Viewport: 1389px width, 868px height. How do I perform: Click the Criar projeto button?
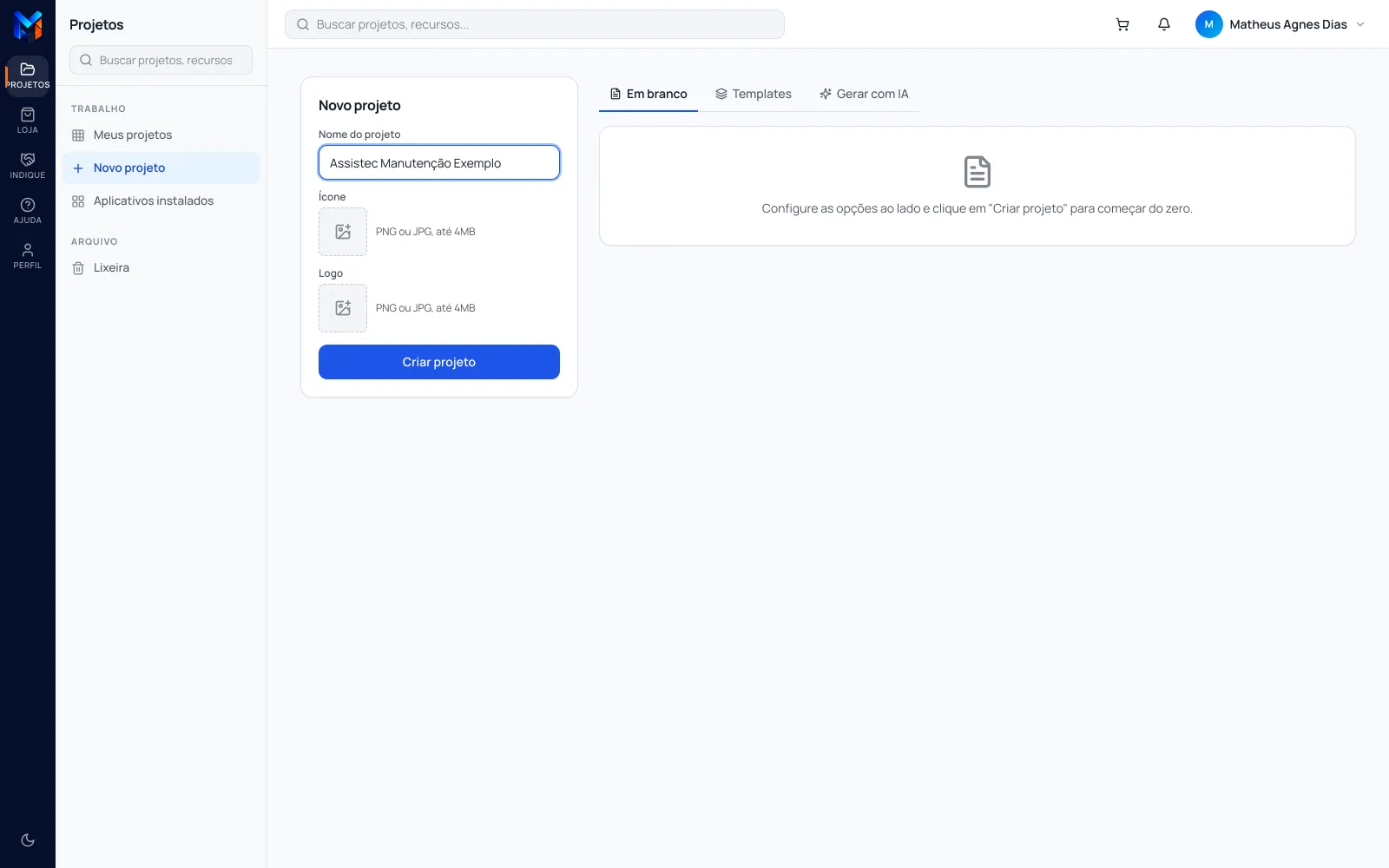(x=439, y=362)
